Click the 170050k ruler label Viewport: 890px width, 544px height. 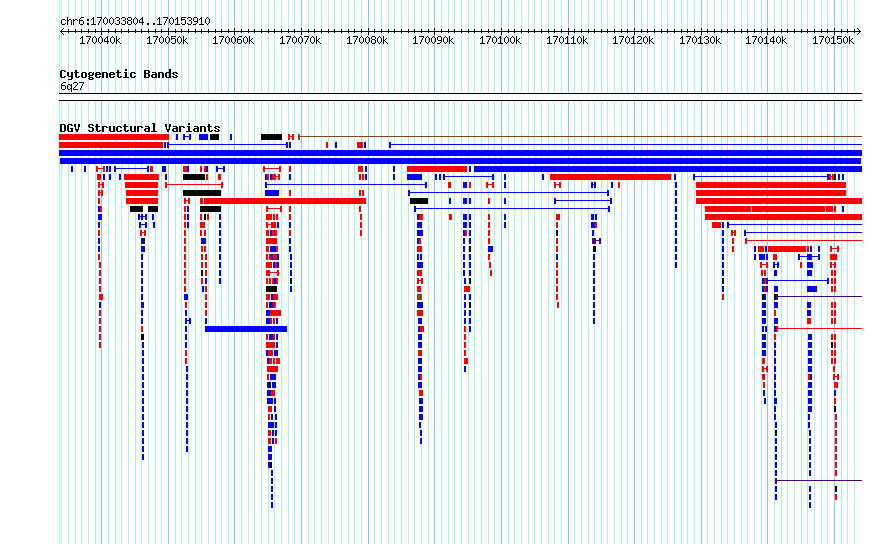pyautogui.click(x=167, y=40)
